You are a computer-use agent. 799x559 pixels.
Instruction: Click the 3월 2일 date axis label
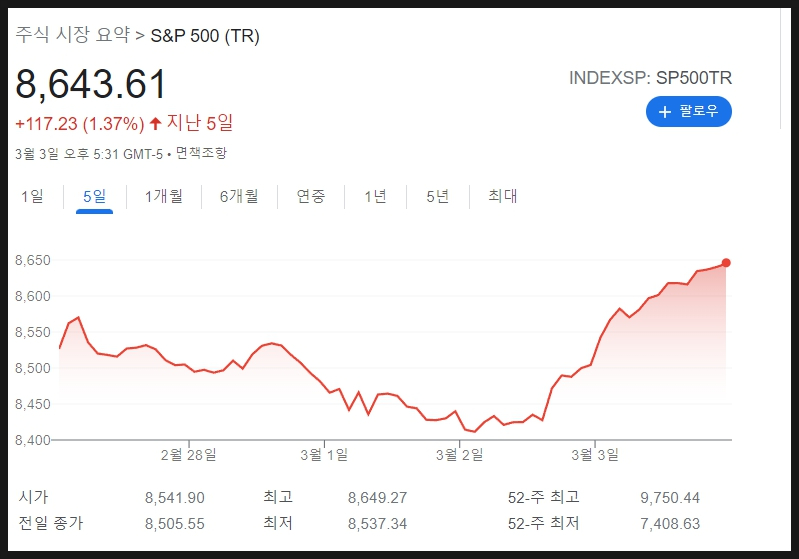pos(460,455)
